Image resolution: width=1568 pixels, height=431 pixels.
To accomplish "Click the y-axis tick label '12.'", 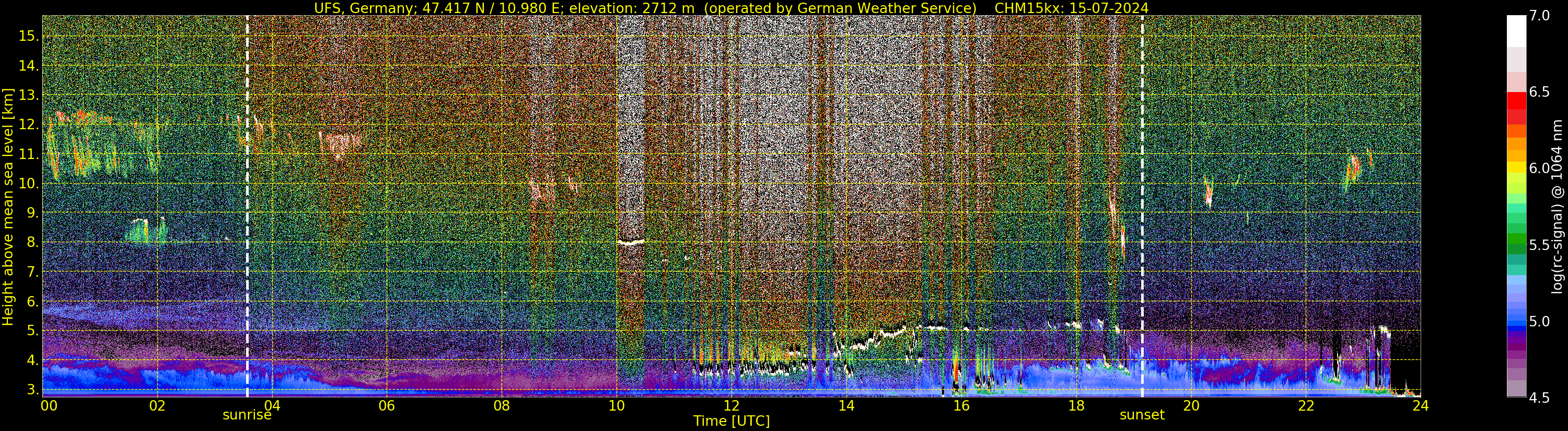I will [29, 124].
